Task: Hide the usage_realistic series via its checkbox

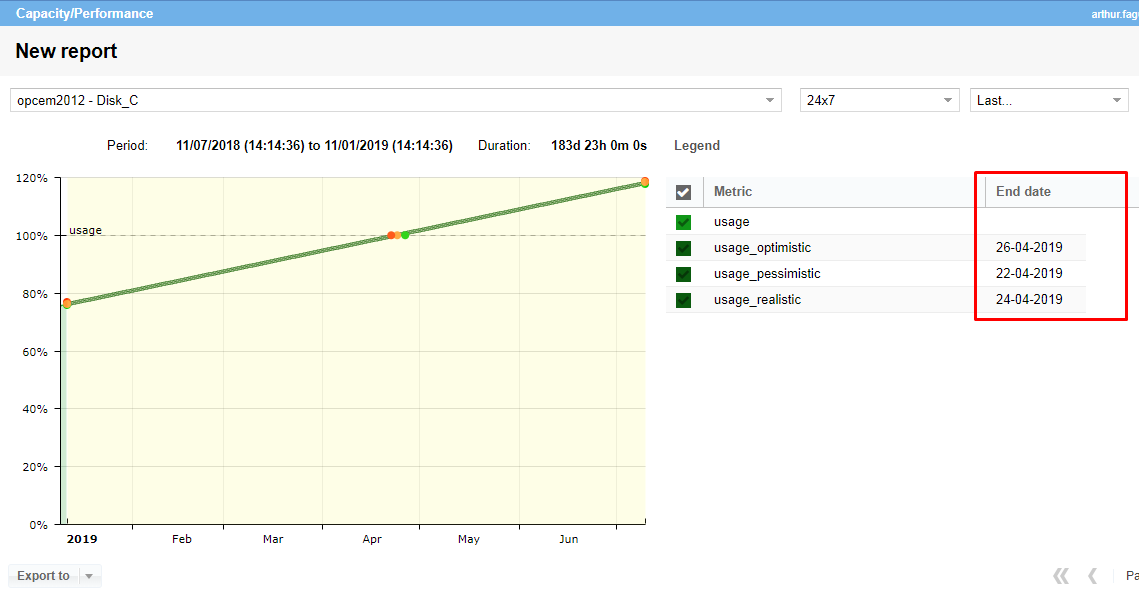Action: [x=684, y=300]
